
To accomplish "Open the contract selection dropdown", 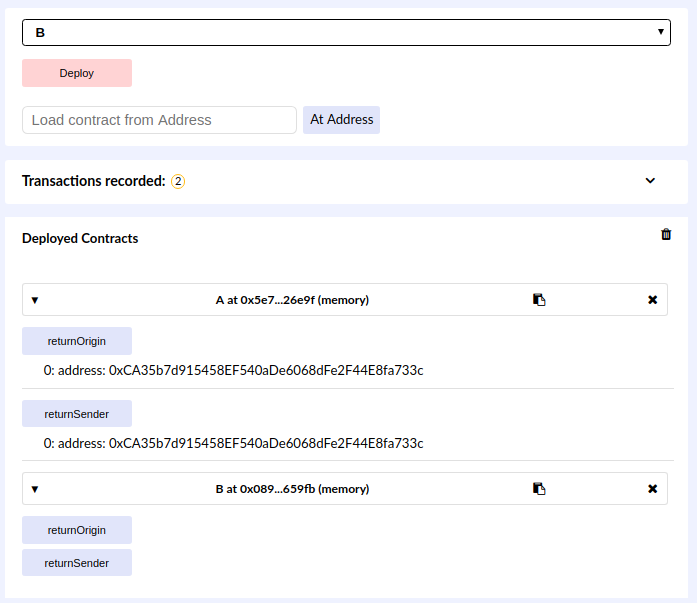I will [x=346, y=32].
